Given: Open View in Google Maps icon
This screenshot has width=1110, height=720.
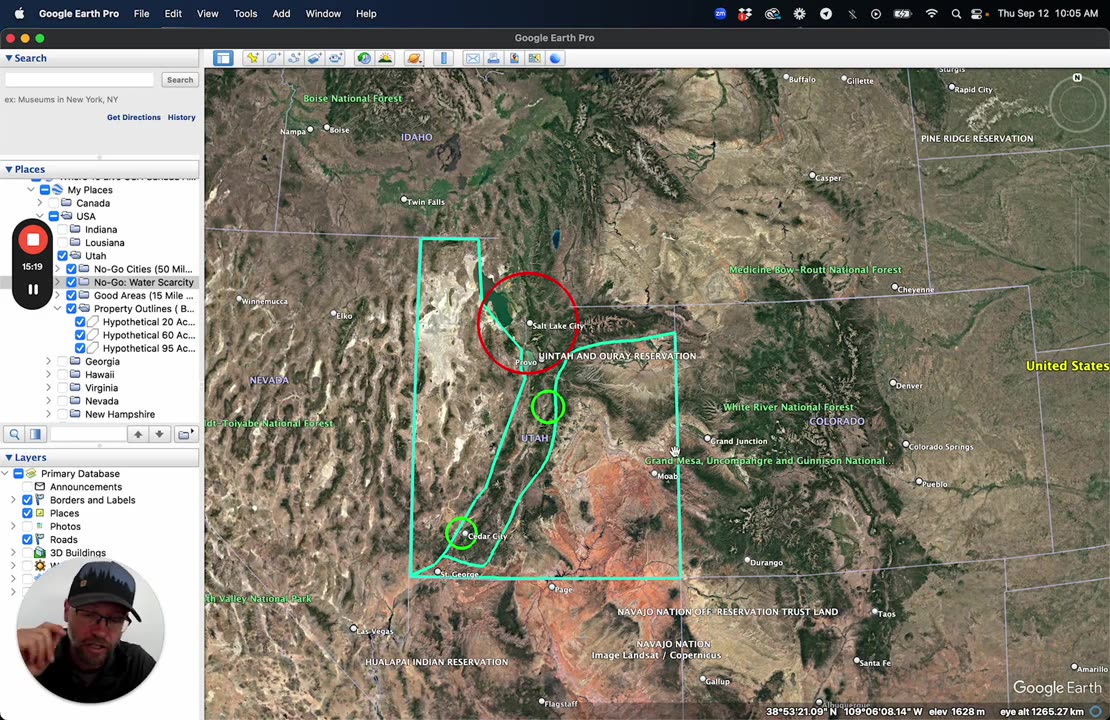Looking at the screenshot, I should 534,58.
